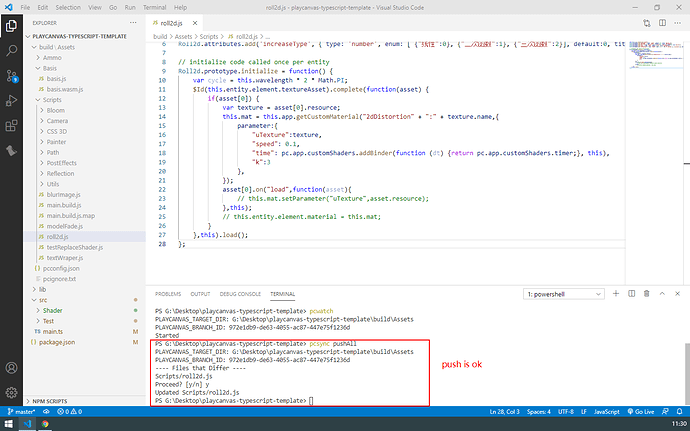Maximize the terminal panel with chevron up
The height and width of the screenshot is (431, 690).
point(662,294)
